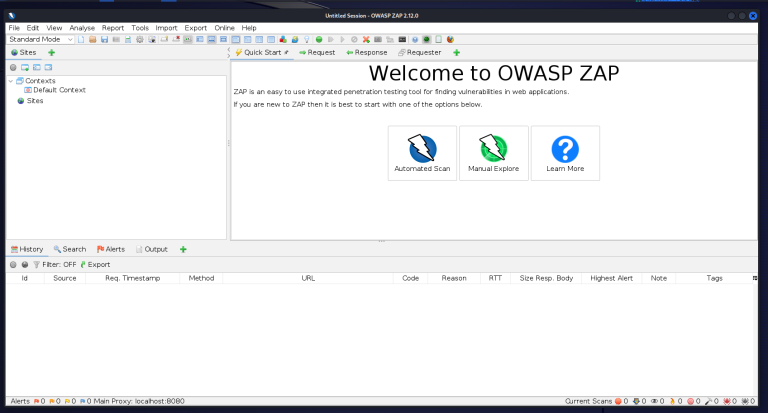Switch to the Request tab

pos(316,52)
